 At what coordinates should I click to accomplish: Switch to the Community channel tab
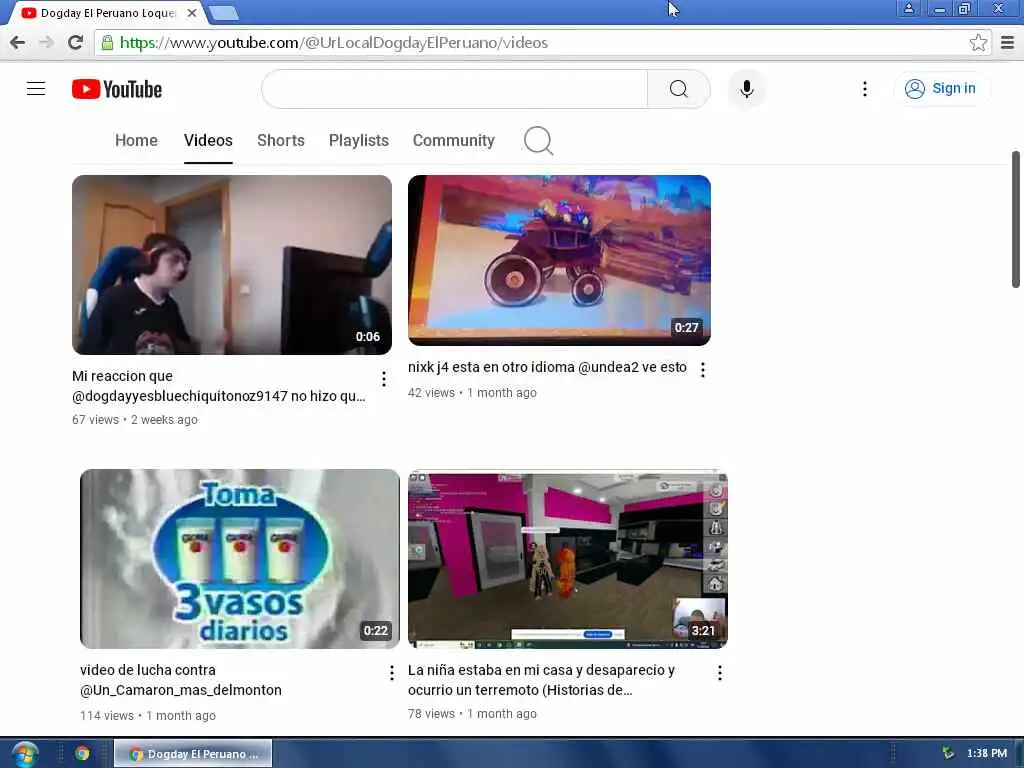pyautogui.click(x=453, y=140)
